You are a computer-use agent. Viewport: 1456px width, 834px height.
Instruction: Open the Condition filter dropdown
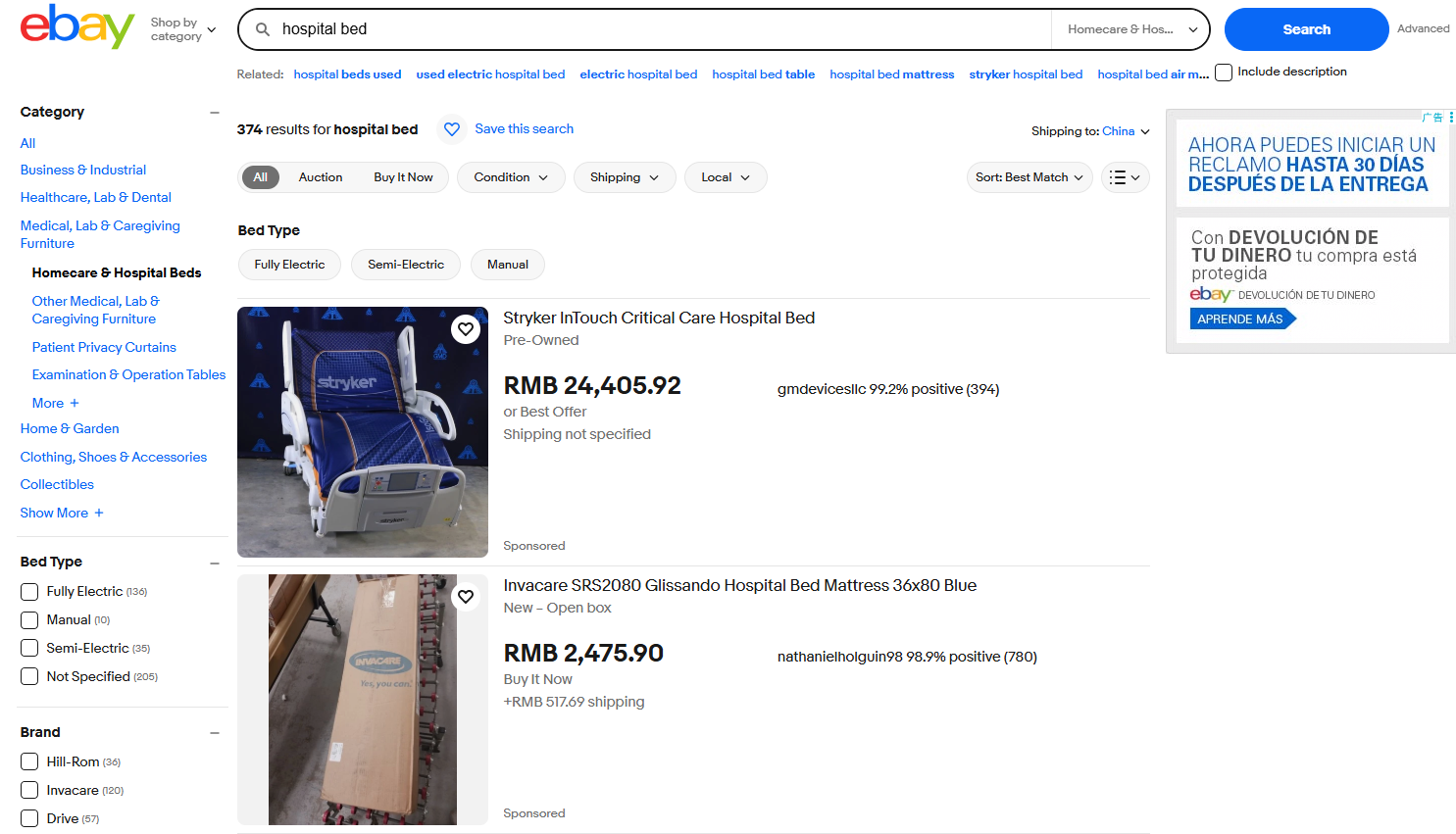click(510, 177)
